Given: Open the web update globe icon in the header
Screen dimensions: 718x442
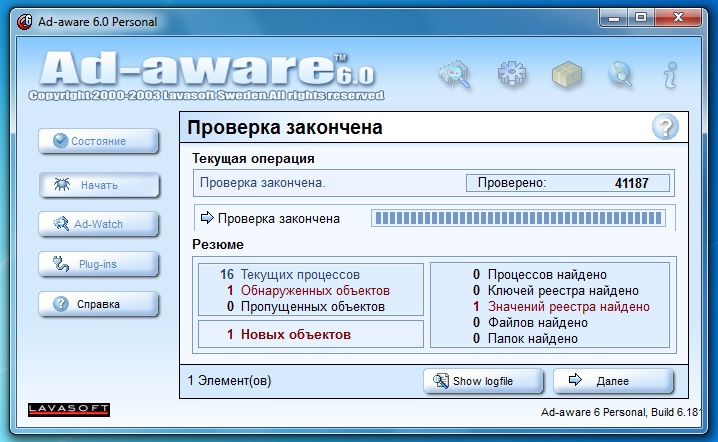Looking at the screenshot, I should (x=620, y=74).
